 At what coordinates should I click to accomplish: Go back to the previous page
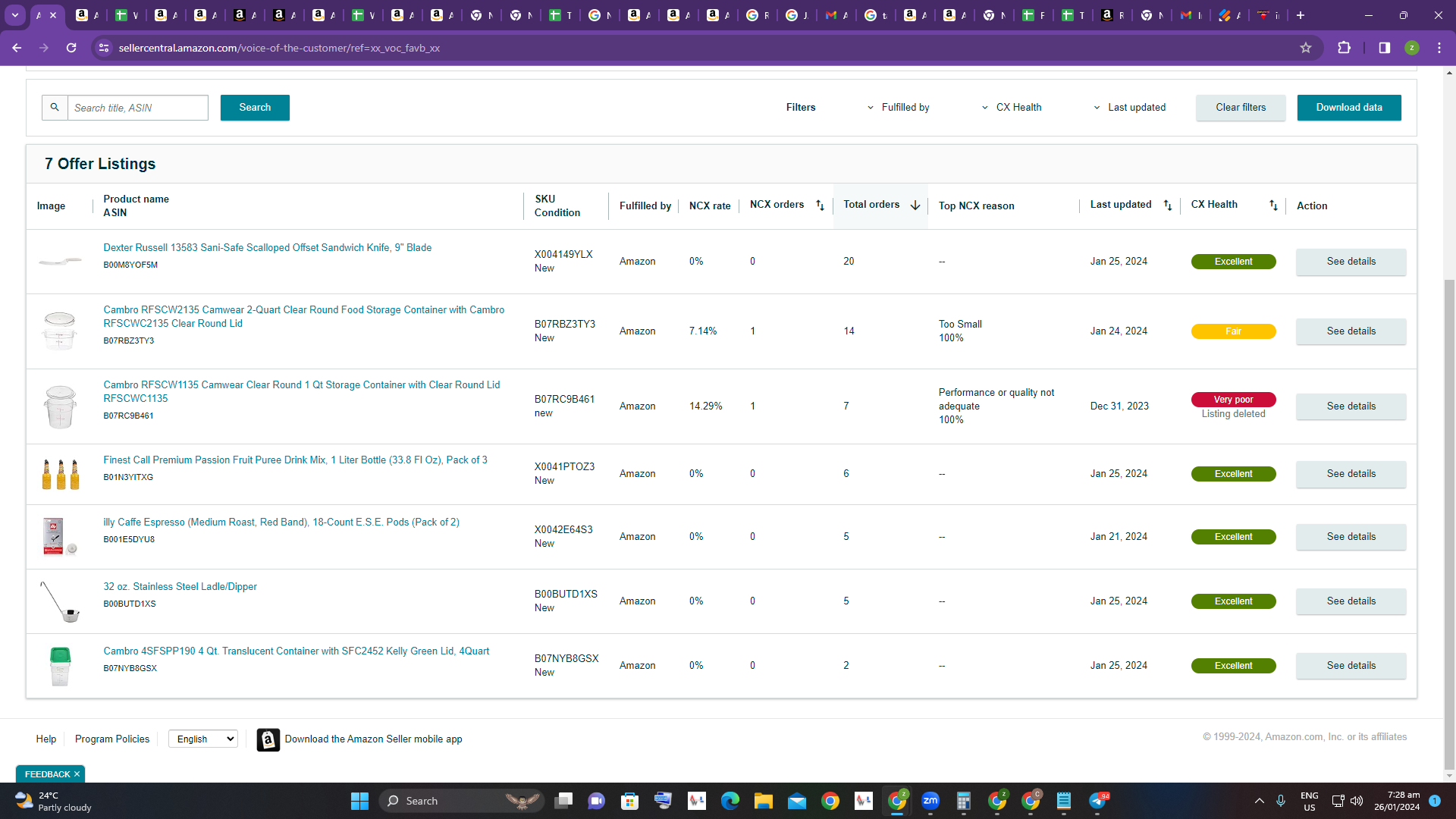(x=17, y=48)
